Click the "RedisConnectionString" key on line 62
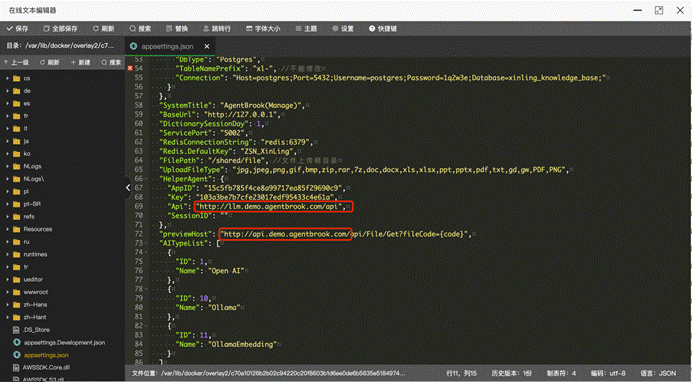The height and width of the screenshot is (382, 692). [207, 142]
